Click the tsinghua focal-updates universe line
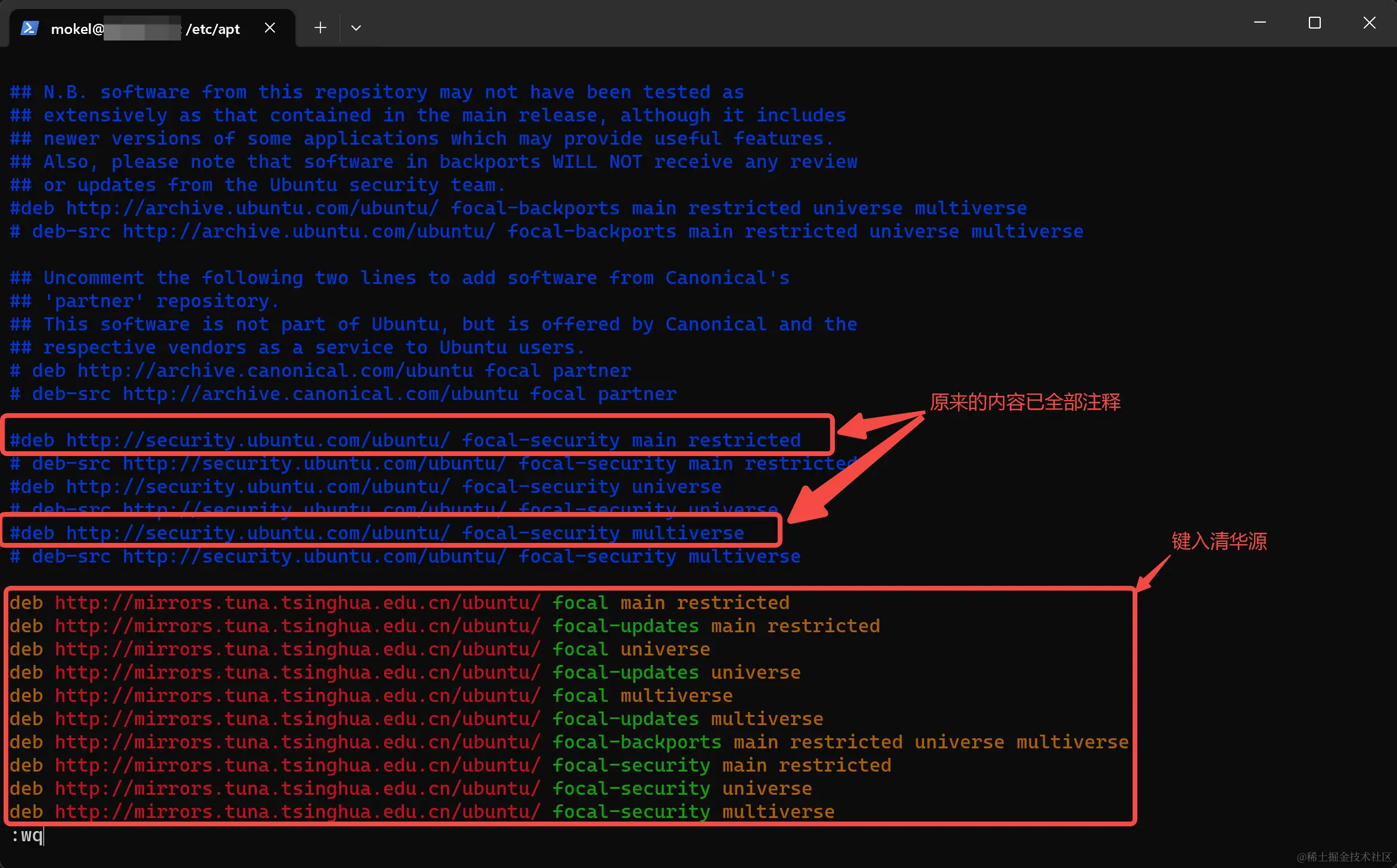The height and width of the screenshot is (868, 1397). [405, 673]
